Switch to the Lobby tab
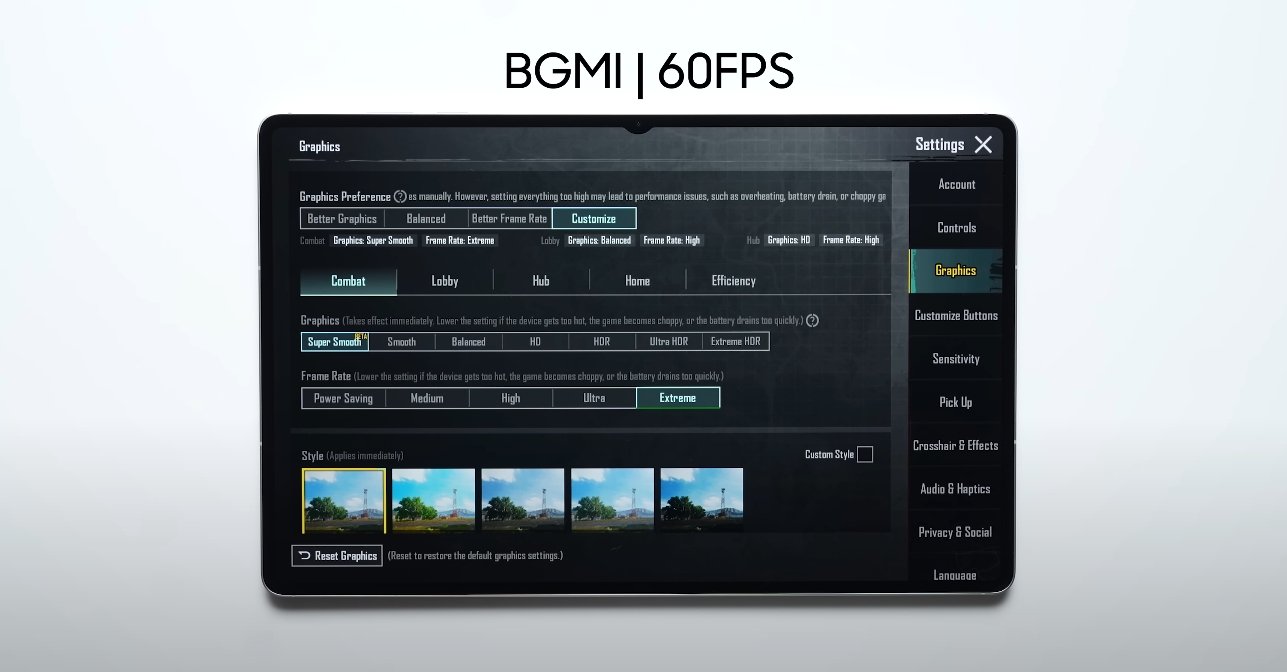This screenshot has height=672, width=1287. click(x=445, y=281)
